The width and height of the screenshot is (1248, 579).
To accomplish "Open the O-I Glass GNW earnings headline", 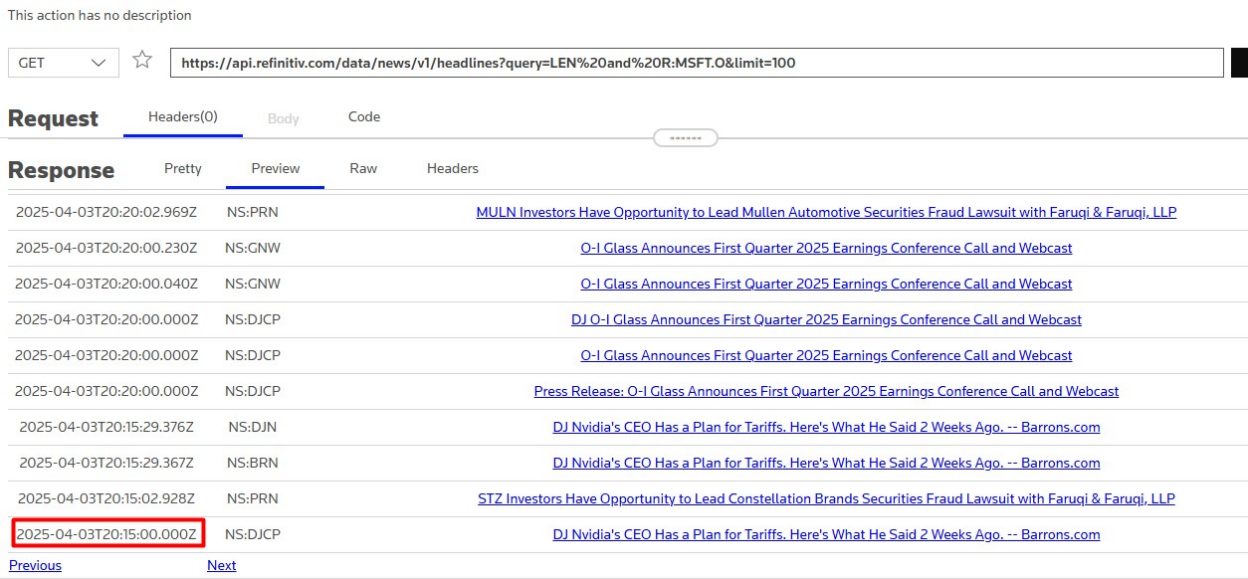I will click(827, 247).
